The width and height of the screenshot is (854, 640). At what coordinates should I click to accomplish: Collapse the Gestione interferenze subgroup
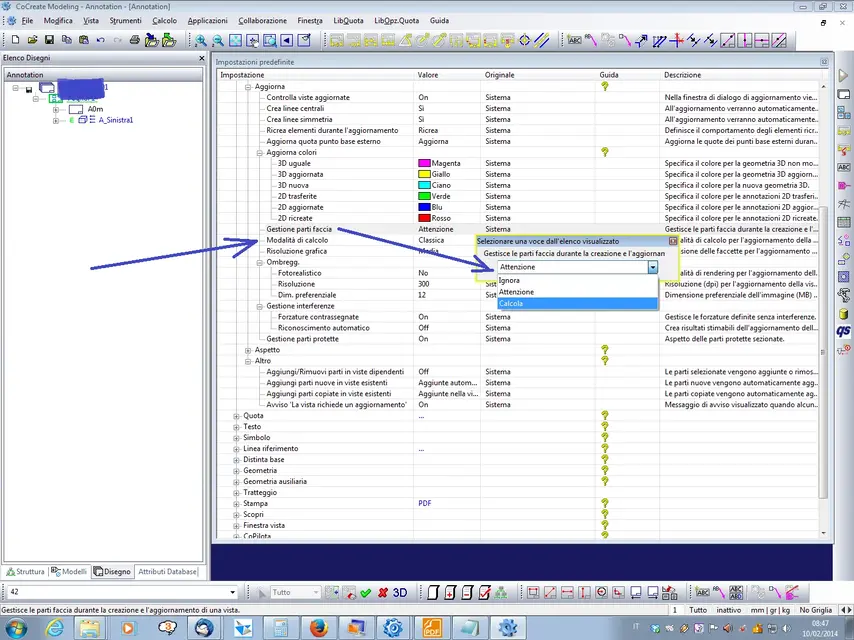(259, 307)
